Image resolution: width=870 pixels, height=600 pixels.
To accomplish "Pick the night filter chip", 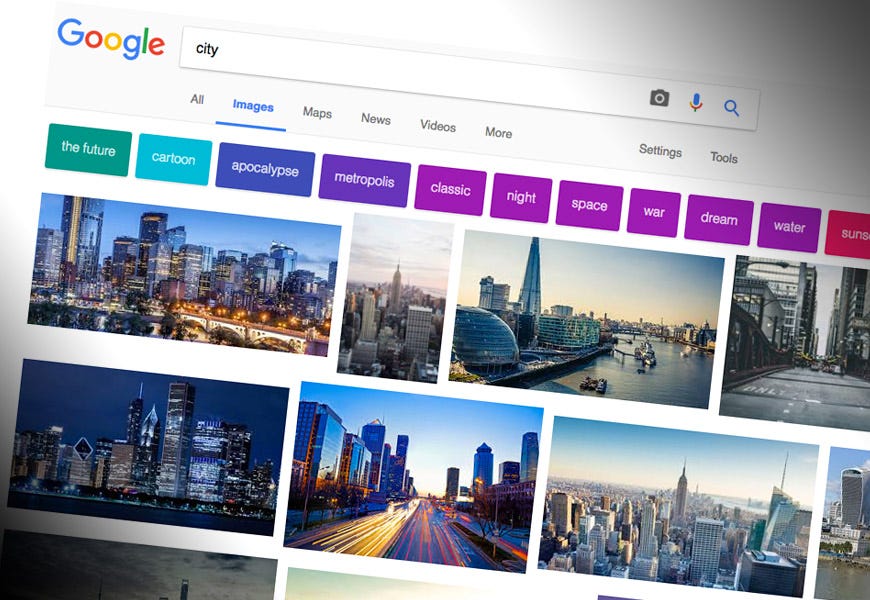I will coord(521,197).
